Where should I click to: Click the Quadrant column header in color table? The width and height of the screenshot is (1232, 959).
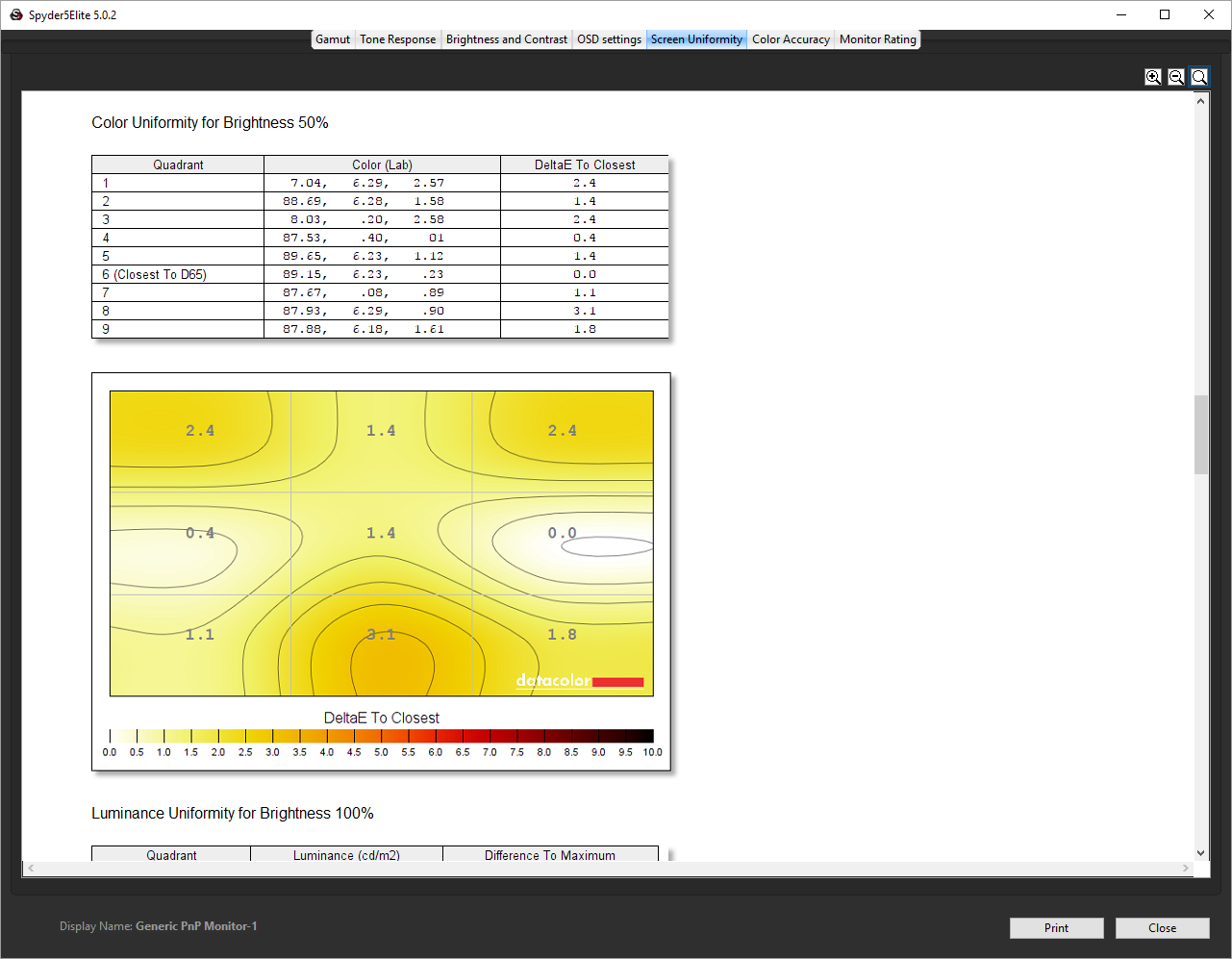point(178,164)
